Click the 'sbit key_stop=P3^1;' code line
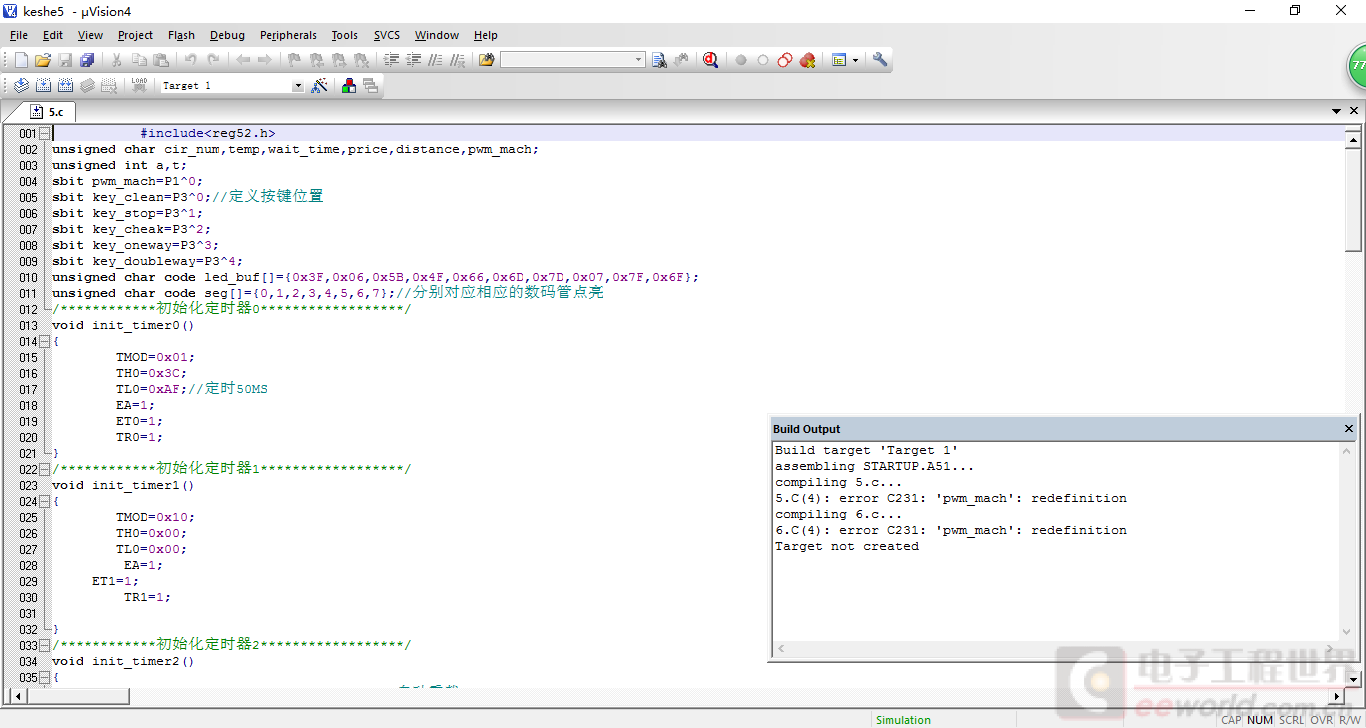 [128, 213]
